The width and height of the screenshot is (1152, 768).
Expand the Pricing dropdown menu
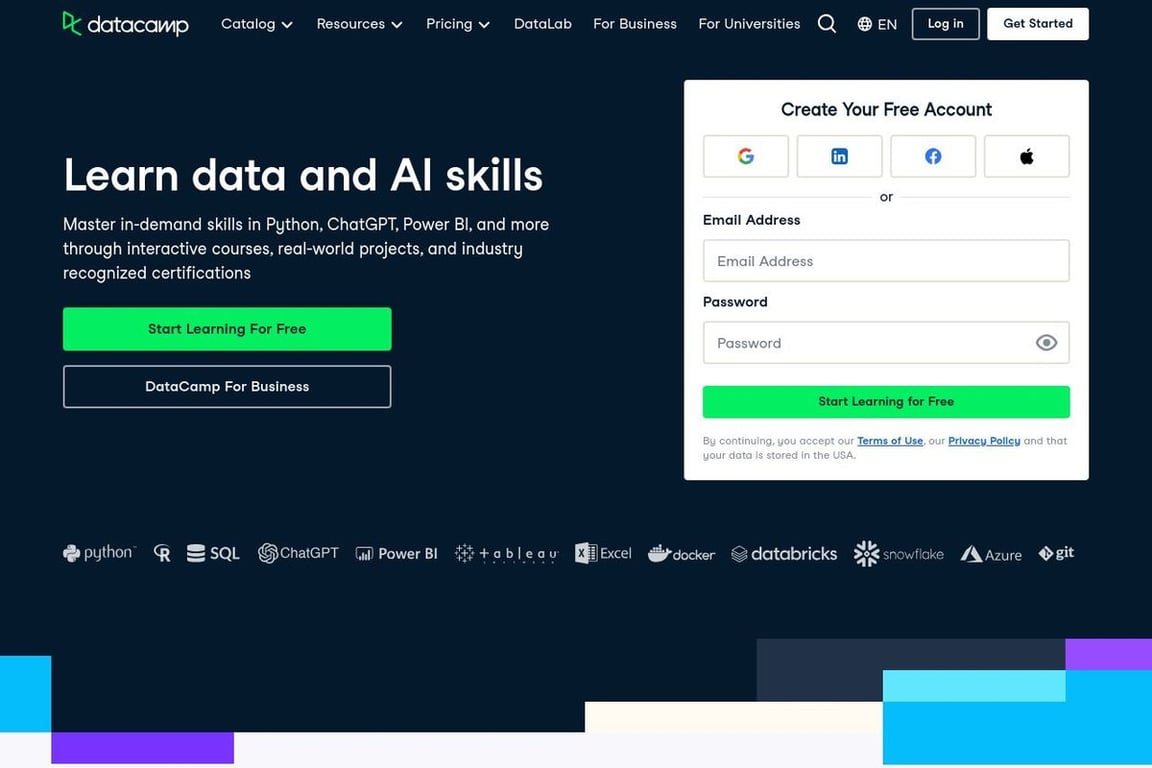click(458, 24)
